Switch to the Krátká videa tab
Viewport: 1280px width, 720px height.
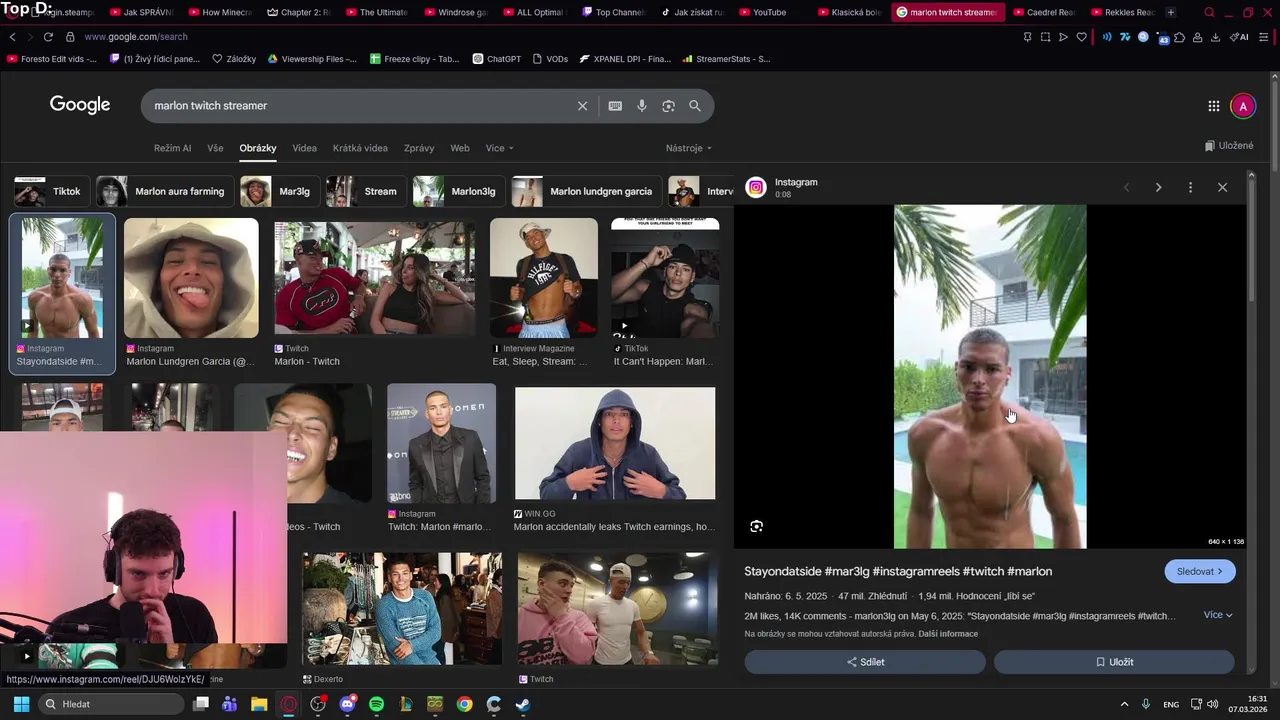[360, 148]
